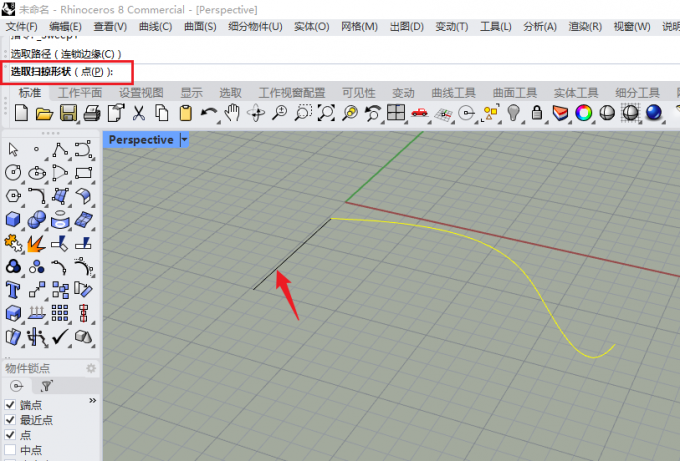Select the Polyline tool in sidebar
The width and height of the screenshot is (680, 461).
60,150
